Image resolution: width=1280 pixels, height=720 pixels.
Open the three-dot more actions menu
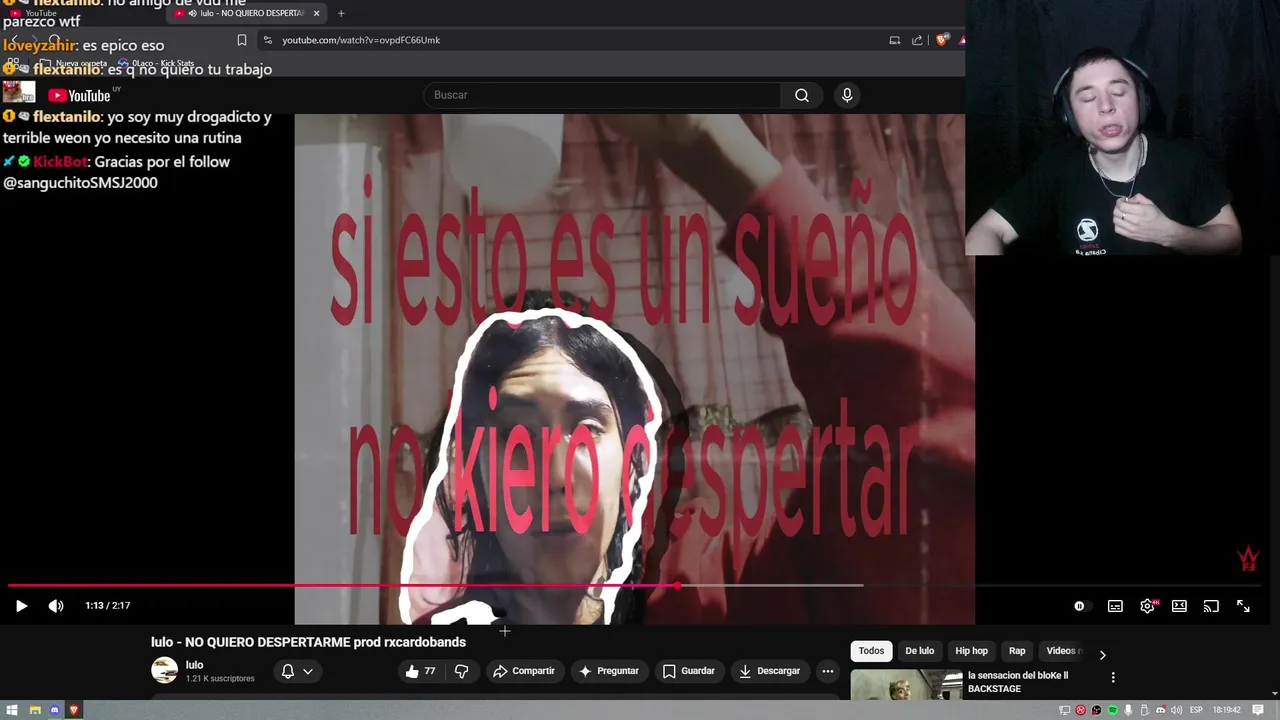click(x=827, y=671)
